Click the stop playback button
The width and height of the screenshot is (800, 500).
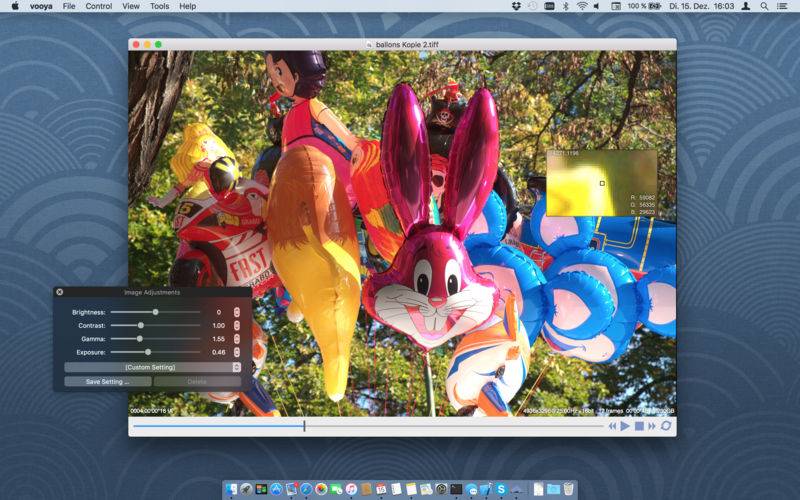tap(639, 426)
